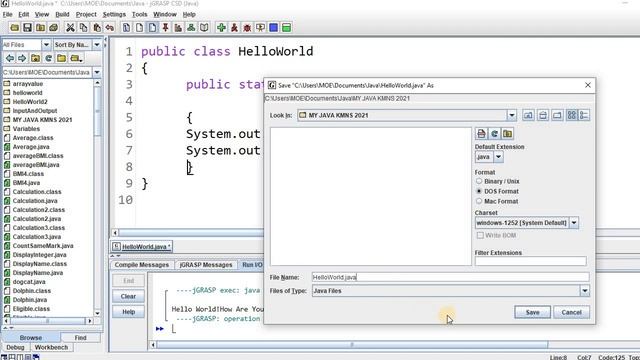Viewport: 640px width, 360px height.
Task: Open the Look In folder dropdown
Action: click(x=512, y=116)
